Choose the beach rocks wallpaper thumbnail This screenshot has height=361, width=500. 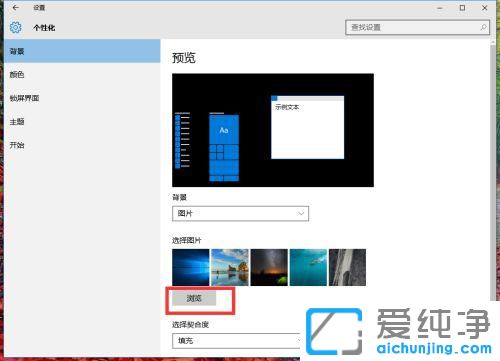[230, 267]
